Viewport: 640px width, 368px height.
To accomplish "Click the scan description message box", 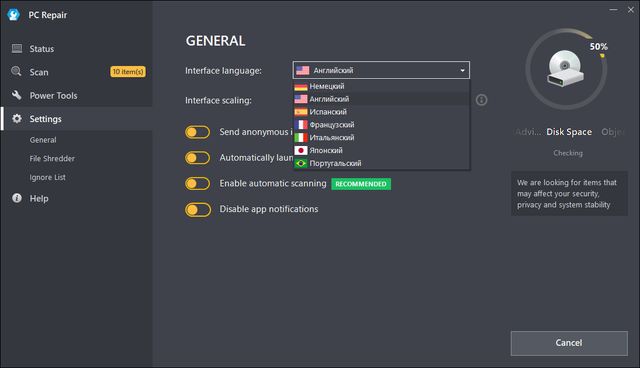I will (569, 194).
